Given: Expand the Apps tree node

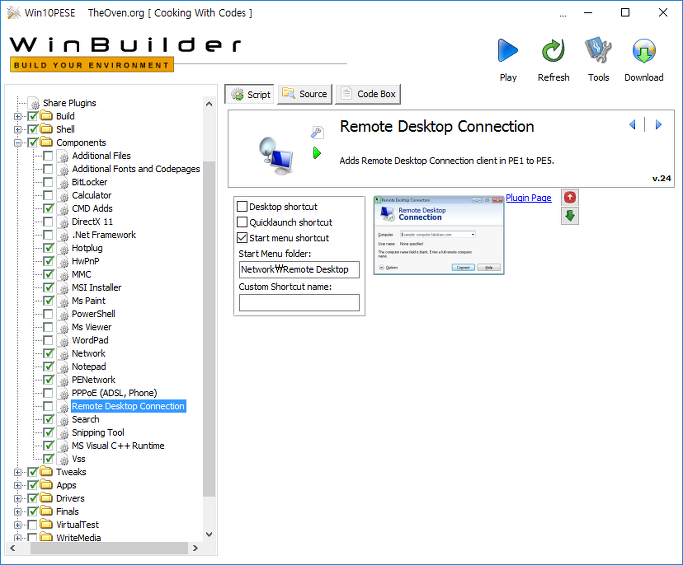Looking at the screenshot, I should point(18,485).
